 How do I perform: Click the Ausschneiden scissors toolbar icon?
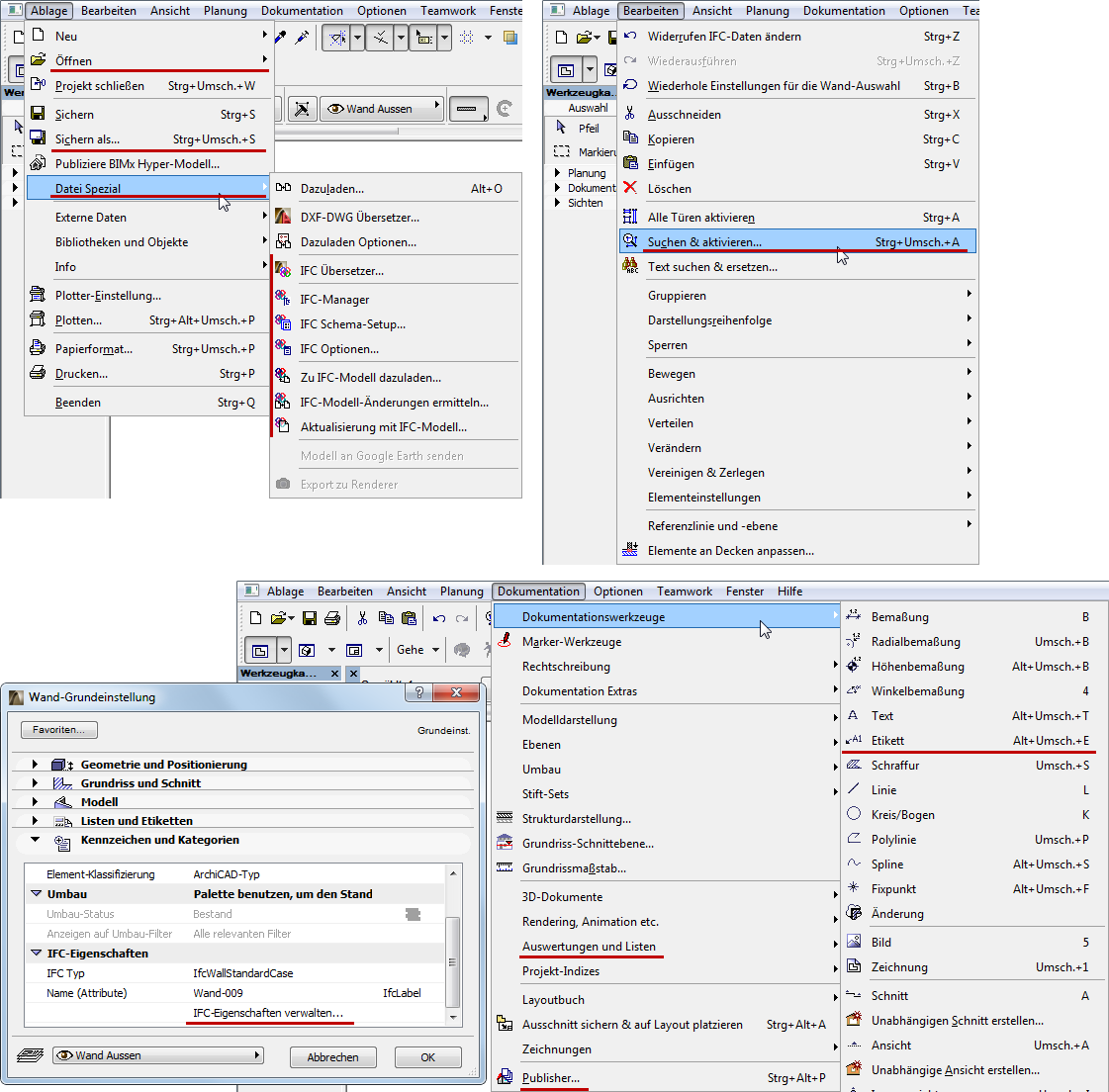(362, 617)
